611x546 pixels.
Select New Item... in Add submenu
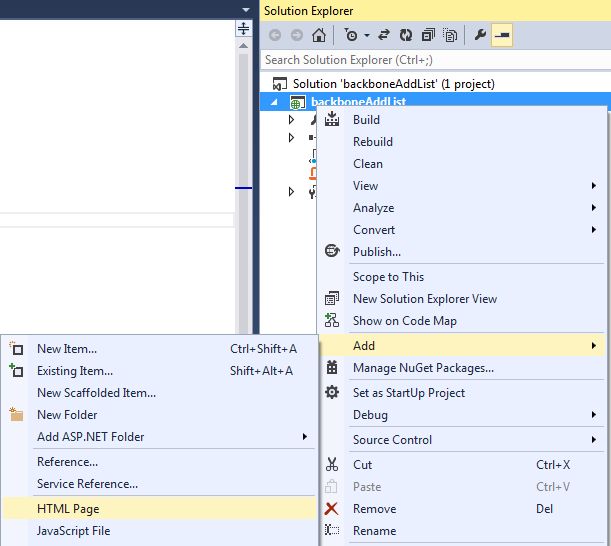tap(159, 349)
